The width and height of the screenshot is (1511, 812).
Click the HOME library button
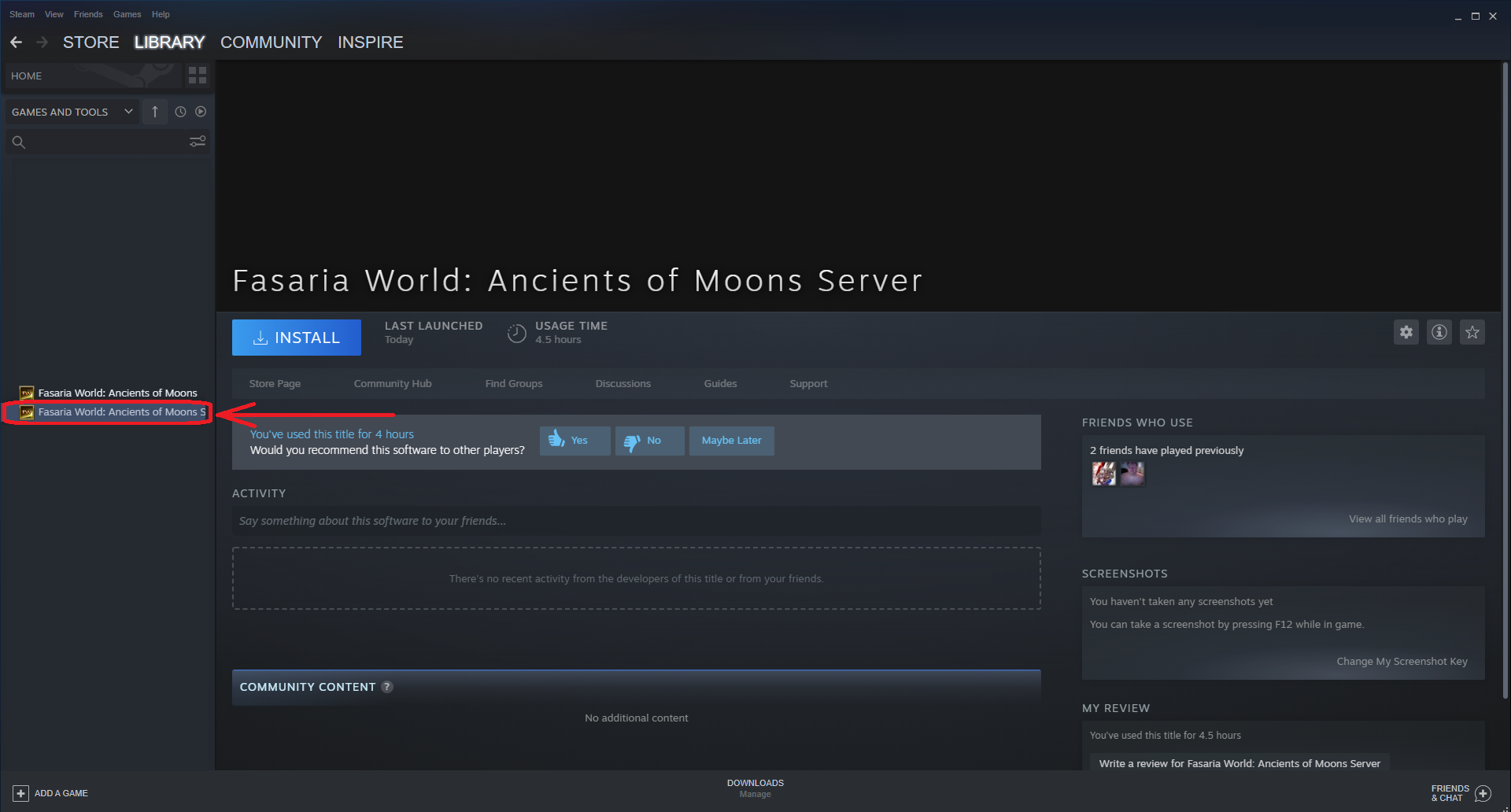pos(94,76)
